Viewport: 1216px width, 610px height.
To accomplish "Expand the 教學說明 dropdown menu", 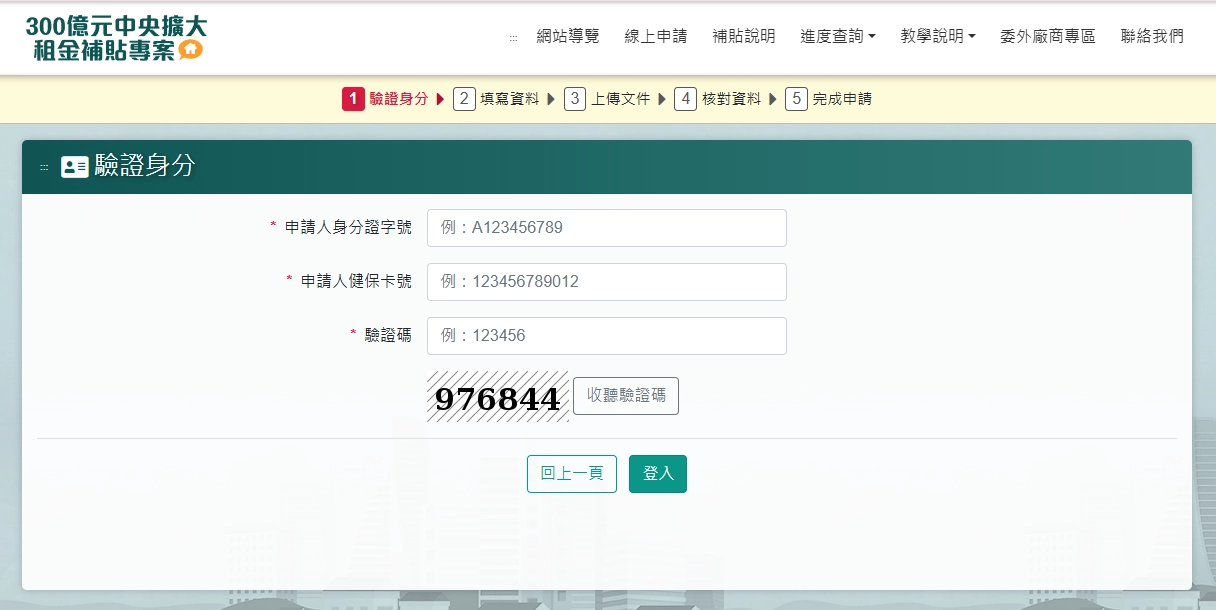I will 938,37.
